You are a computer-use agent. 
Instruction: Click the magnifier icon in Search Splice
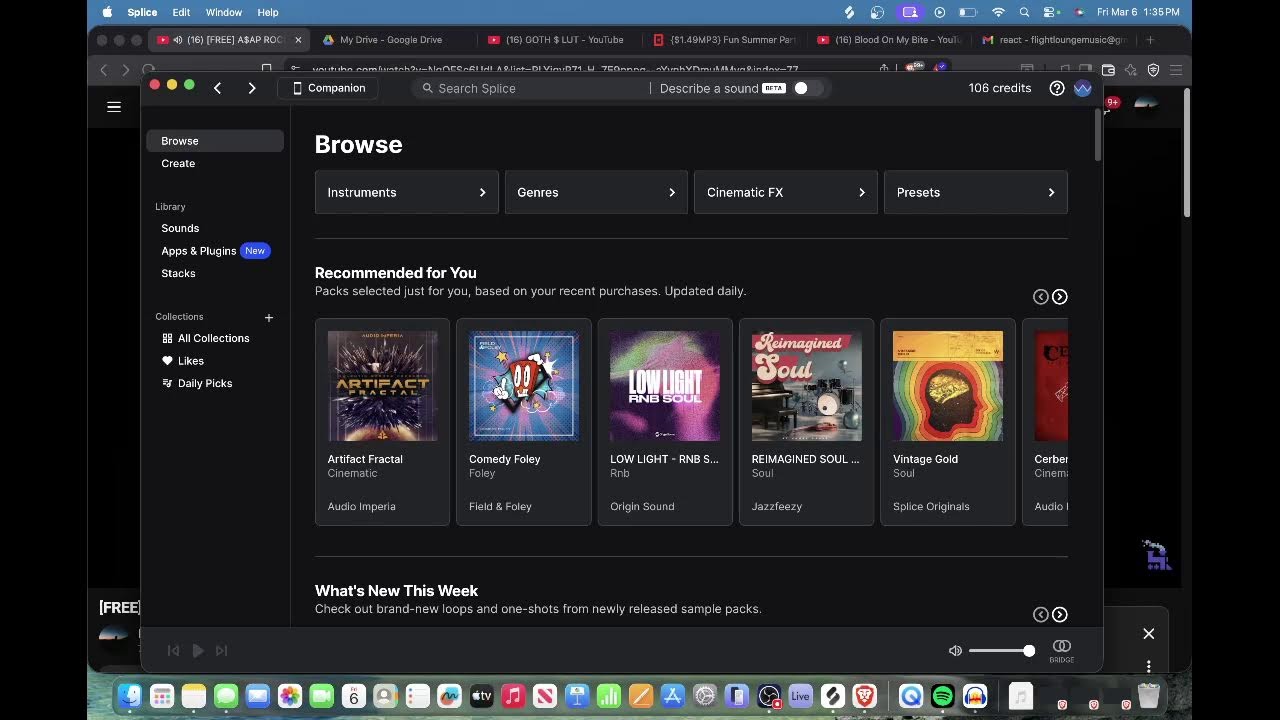(x=428, y=88)
